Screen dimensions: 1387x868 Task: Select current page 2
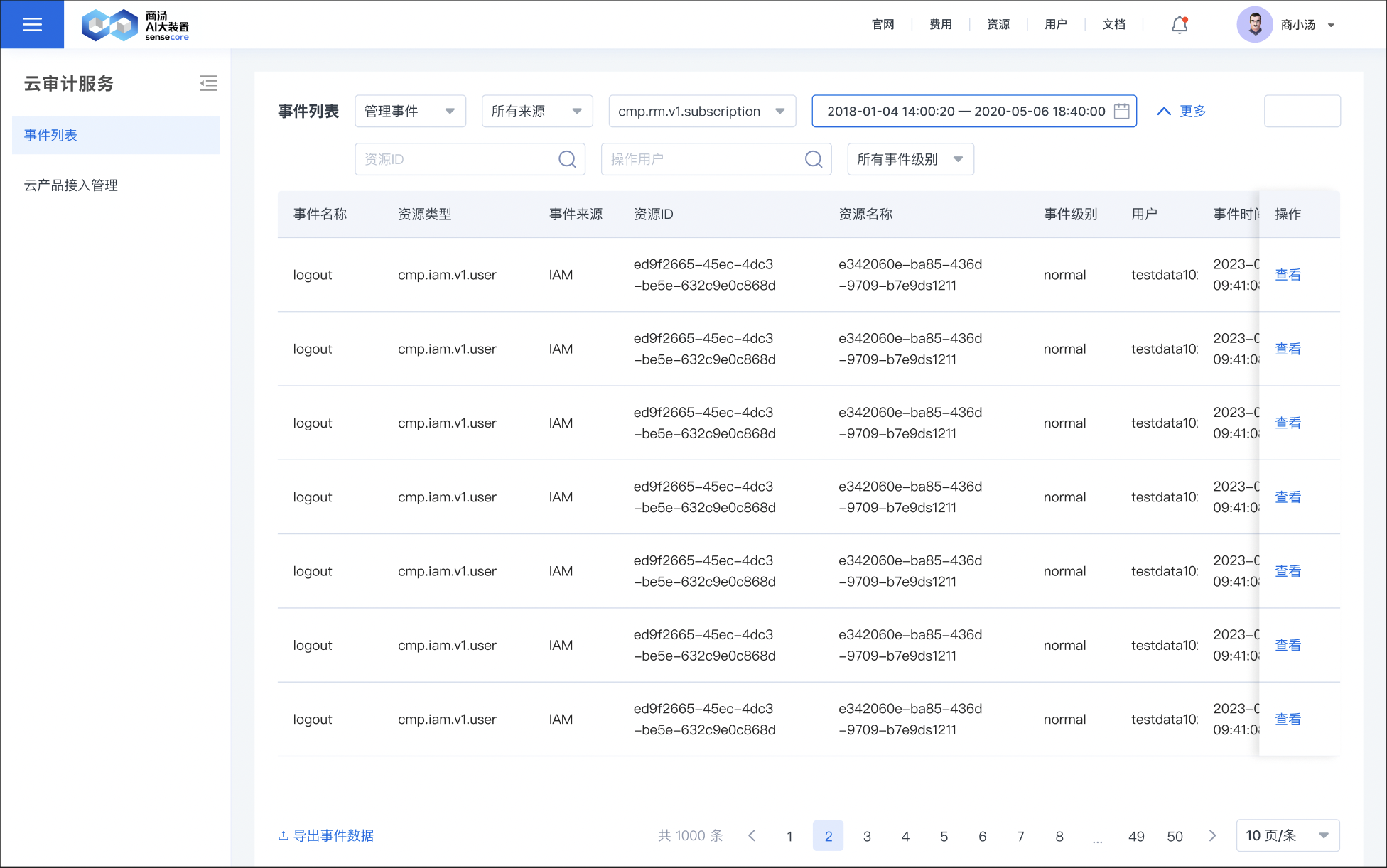(x=828, y=836)
